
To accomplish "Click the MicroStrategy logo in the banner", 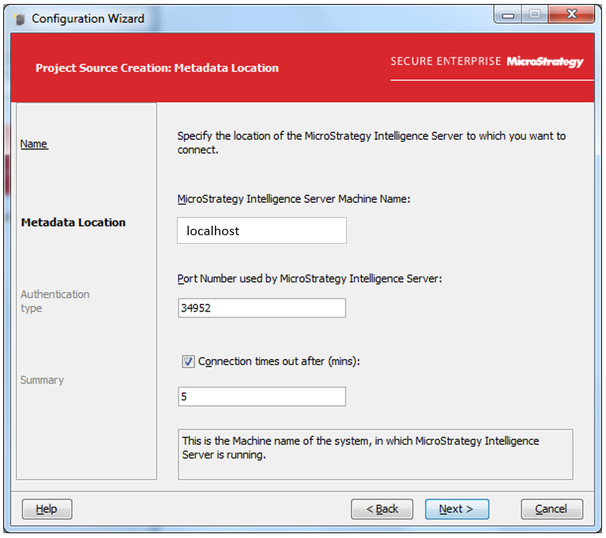I will point(544,62).
